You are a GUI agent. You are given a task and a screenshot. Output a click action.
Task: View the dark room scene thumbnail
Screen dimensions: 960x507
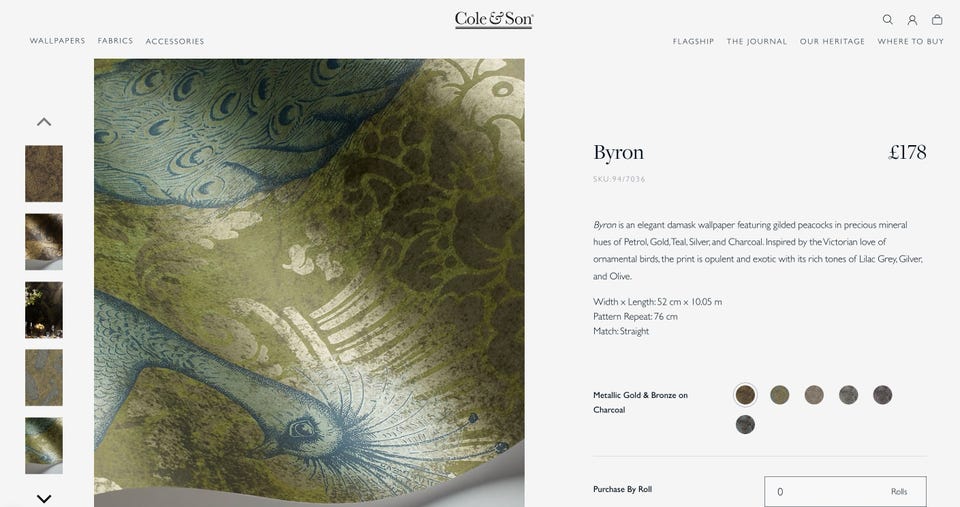(x=44, y=310)
